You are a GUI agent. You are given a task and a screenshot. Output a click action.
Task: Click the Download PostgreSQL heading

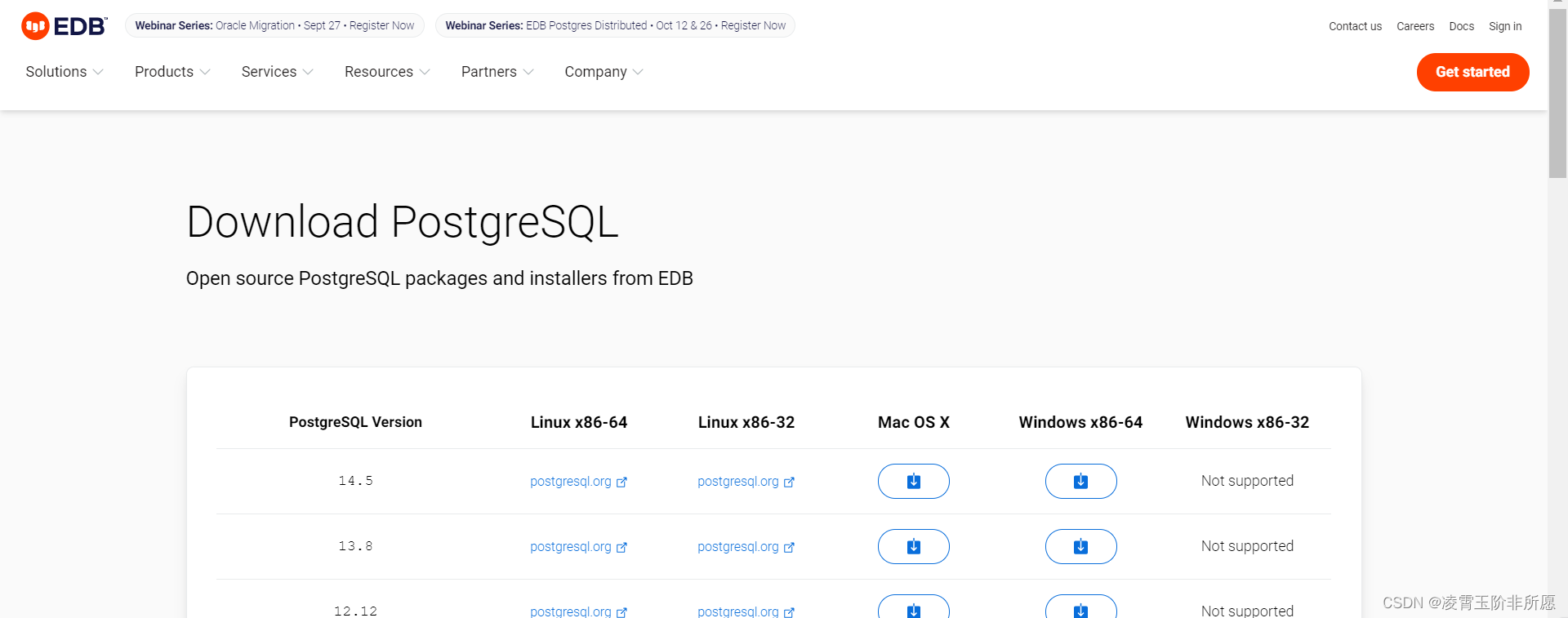tap(403, 222)
